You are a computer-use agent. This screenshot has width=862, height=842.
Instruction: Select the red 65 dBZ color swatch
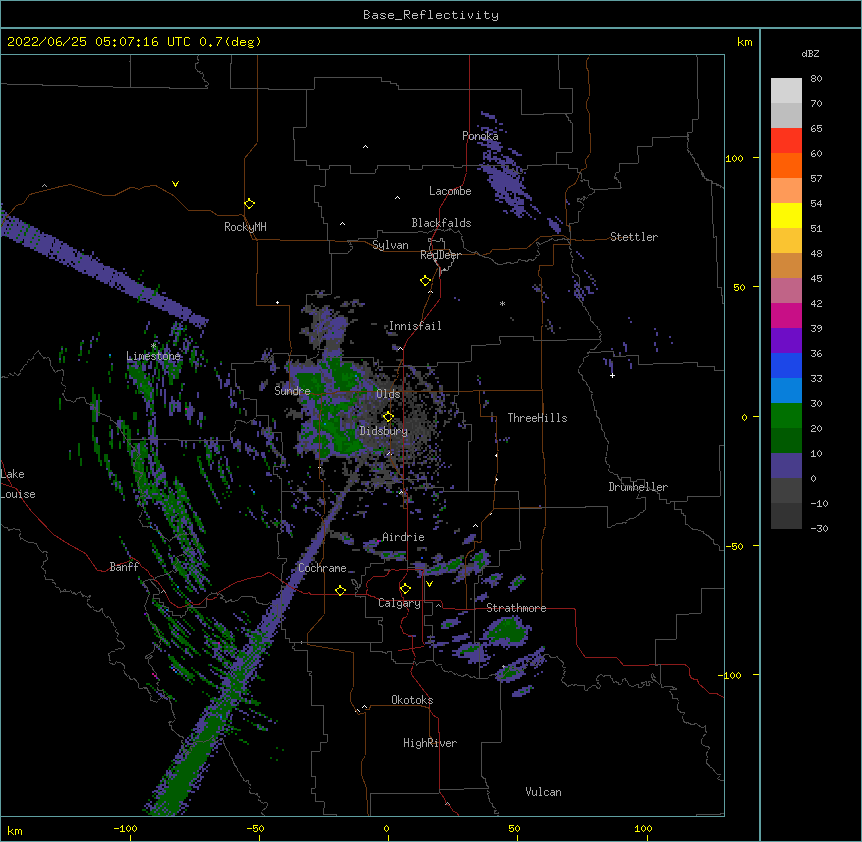pos(786,140)
